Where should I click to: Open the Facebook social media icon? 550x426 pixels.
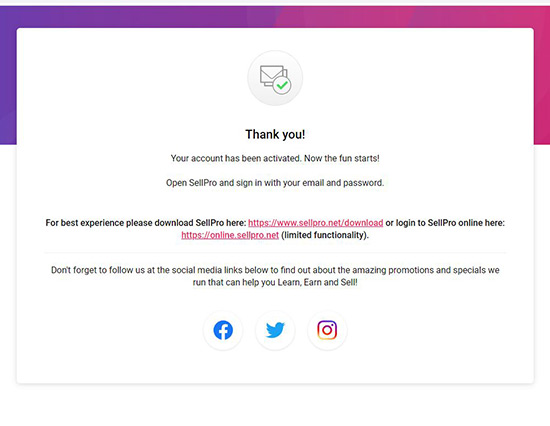tap(223, 330)
